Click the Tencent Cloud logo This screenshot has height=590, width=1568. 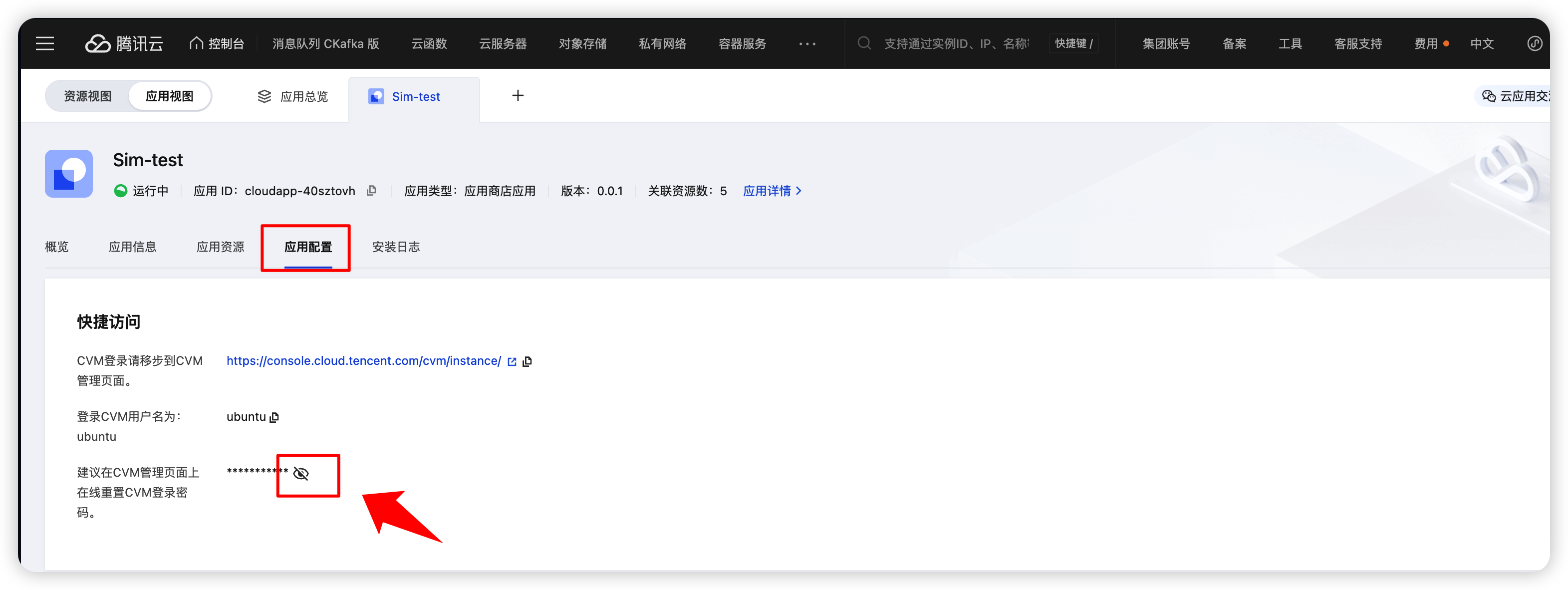(x=124, y=44)
